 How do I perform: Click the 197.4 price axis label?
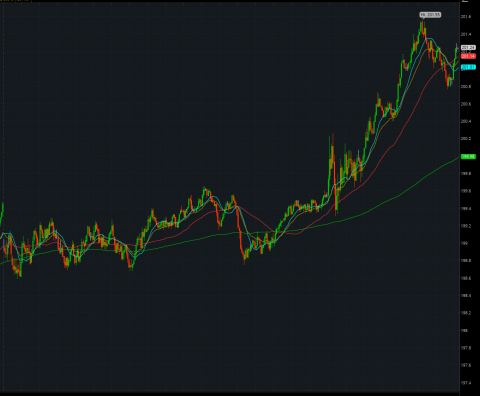pyautogui.click(x=466, y=383)
